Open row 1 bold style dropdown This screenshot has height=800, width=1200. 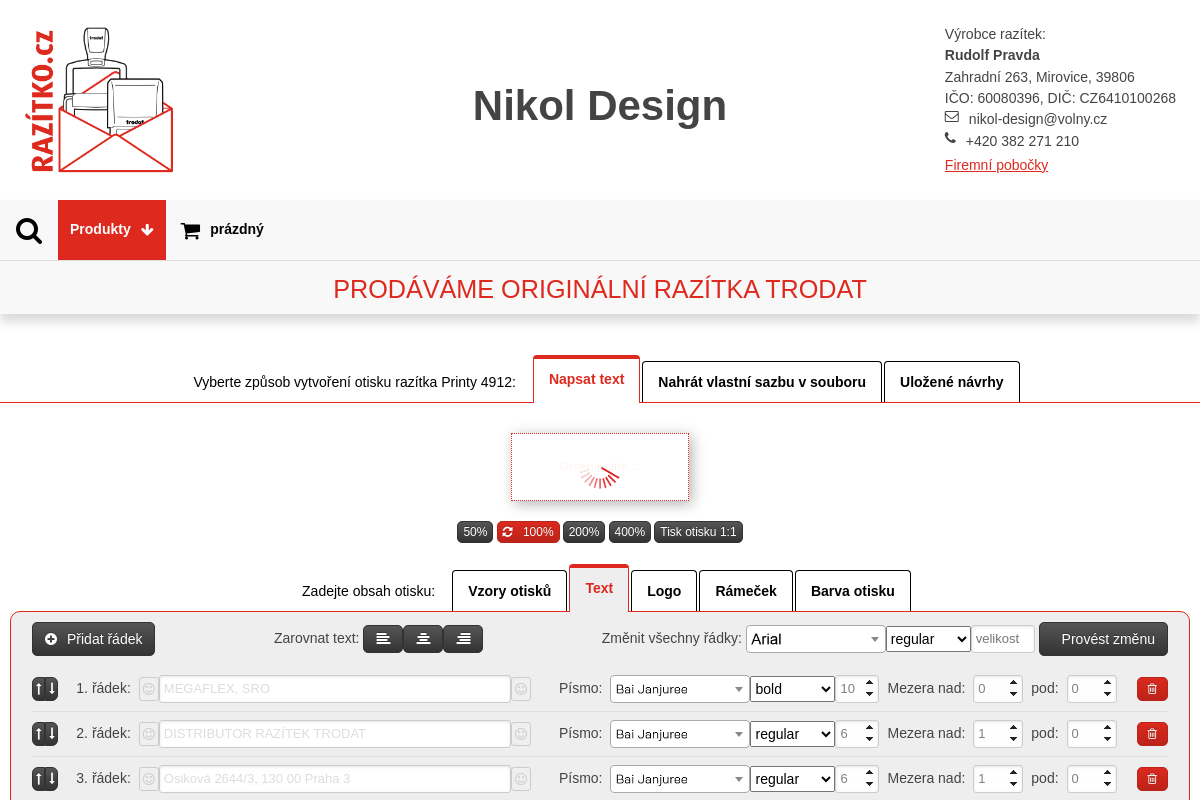coord(792,689)
